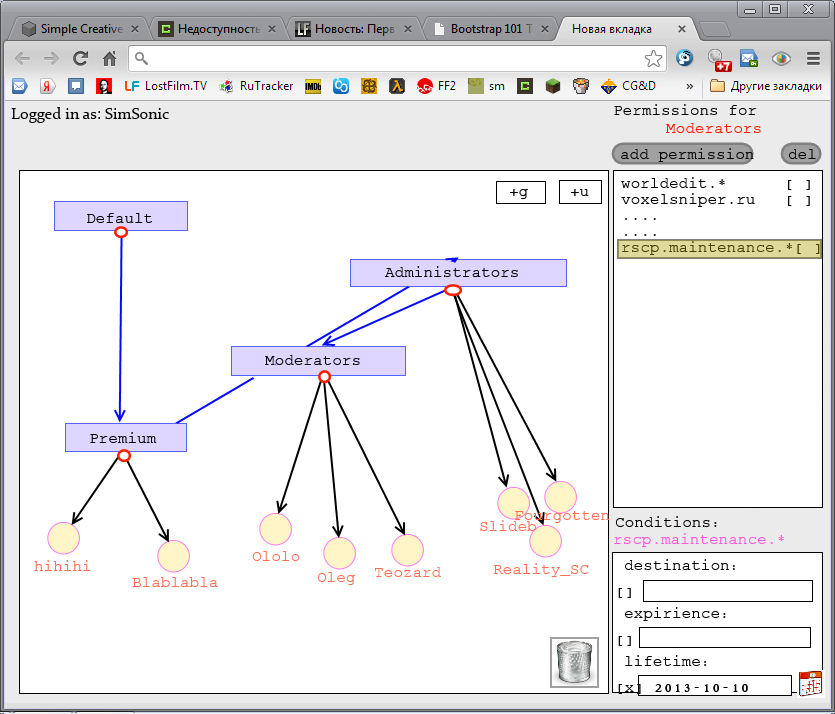Select the Administrators group box
The width and height of the screenshot is (835, 714).
pyautogui.click(x=458, y=273)
